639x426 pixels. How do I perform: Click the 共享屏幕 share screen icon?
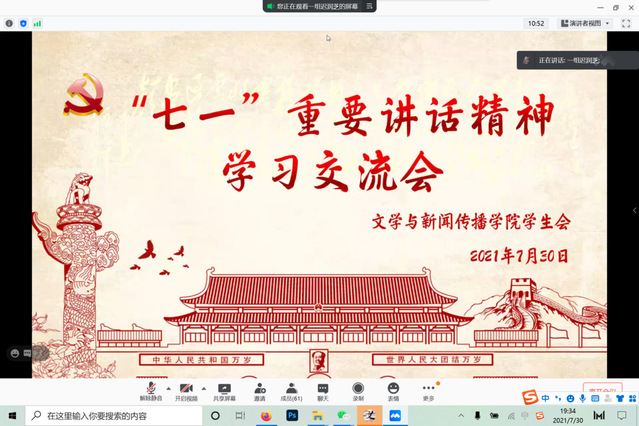[x=224, y=389]
